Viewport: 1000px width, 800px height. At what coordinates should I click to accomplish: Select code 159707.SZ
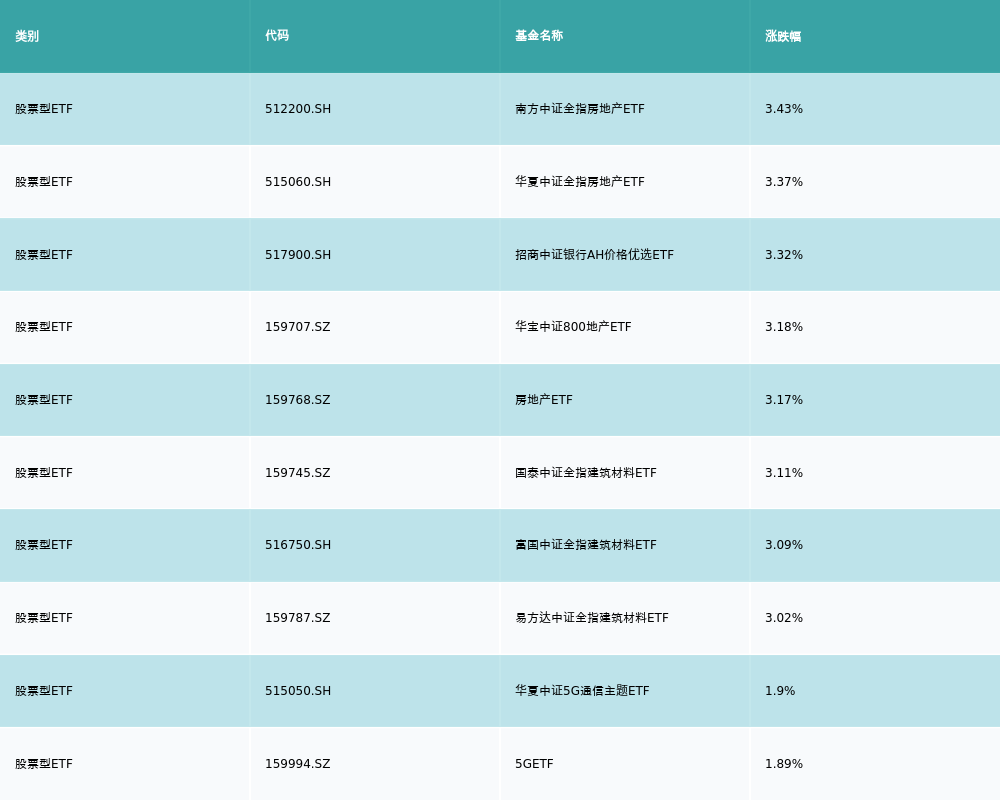pos(298,327)
